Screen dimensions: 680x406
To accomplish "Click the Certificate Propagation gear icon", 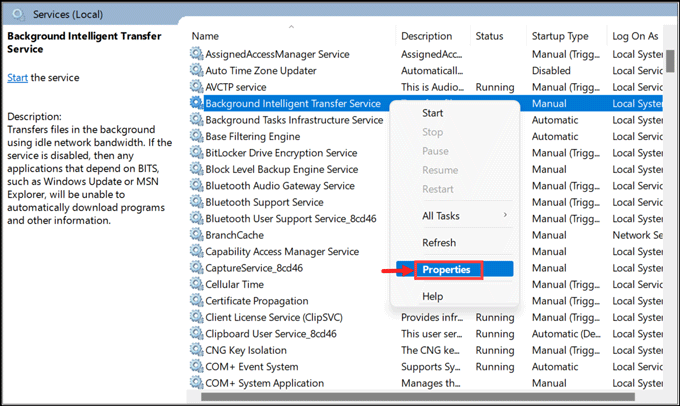I will [196, 301].
